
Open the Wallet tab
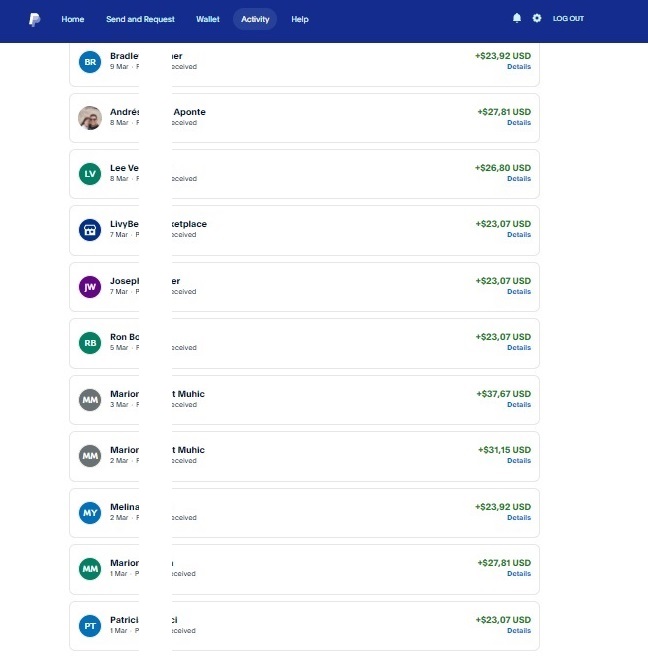pyautogui.click(x=208, y=19)
